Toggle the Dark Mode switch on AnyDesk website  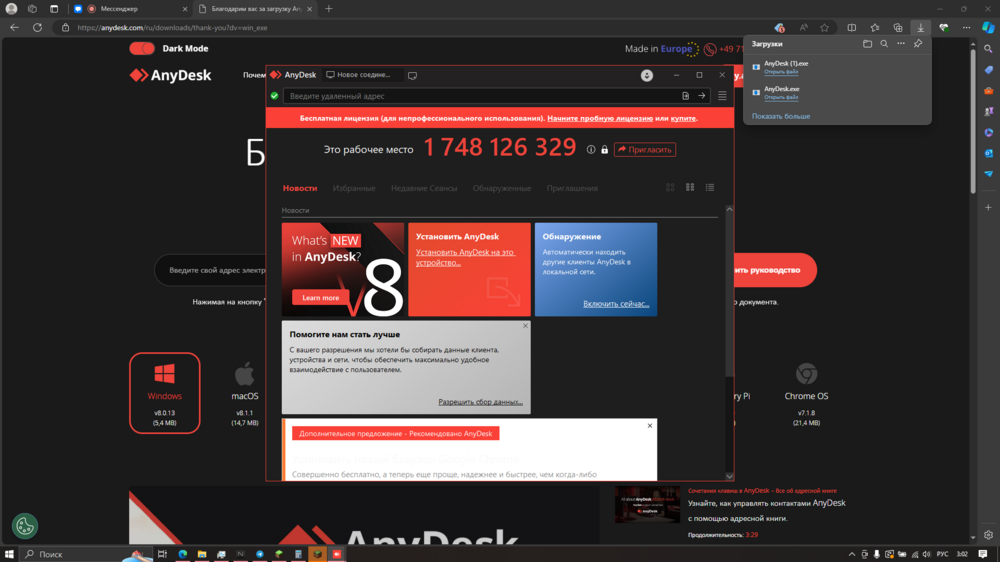point(142,48)
